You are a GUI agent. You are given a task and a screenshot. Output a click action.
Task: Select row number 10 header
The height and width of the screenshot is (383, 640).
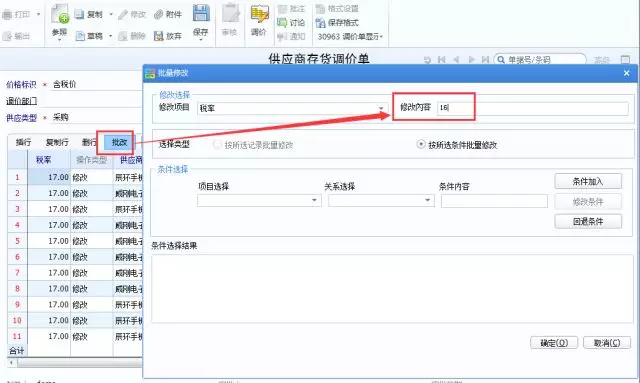(x=17, y=321)
